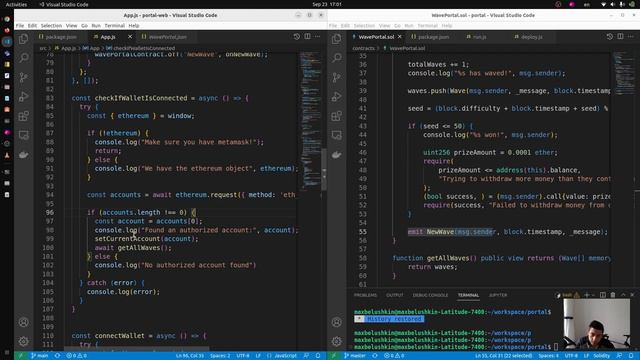Open Go menu in portal-web window
This screenshot has height=360, width=640.
click(84, 25)
